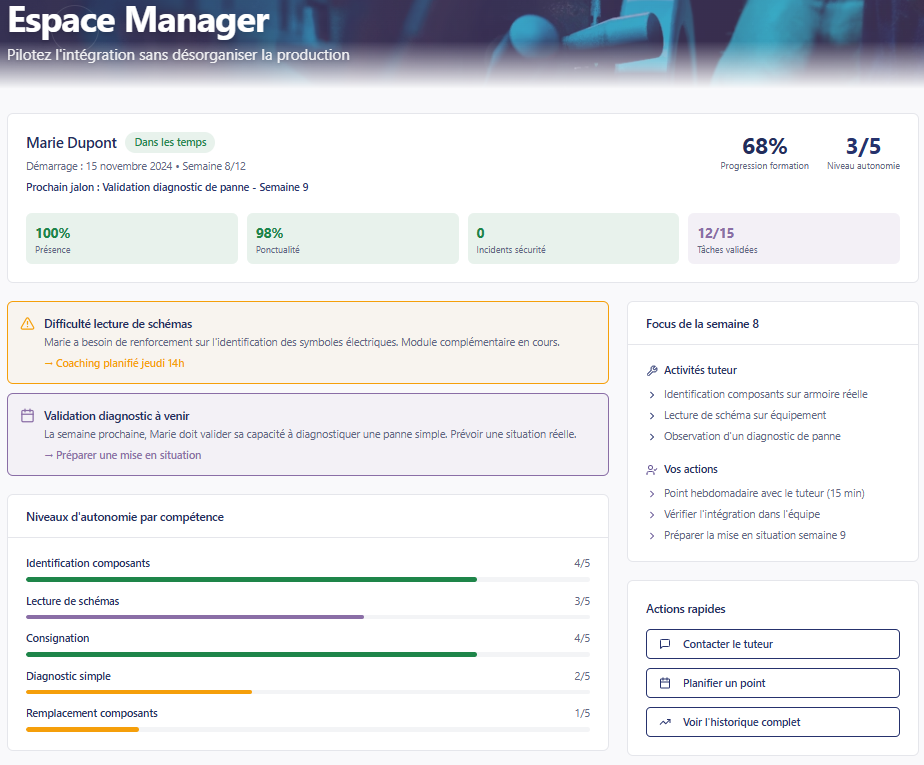Click the calendar icon in Planifier un point
Screen dimensions: 924x765
[665, 683]
